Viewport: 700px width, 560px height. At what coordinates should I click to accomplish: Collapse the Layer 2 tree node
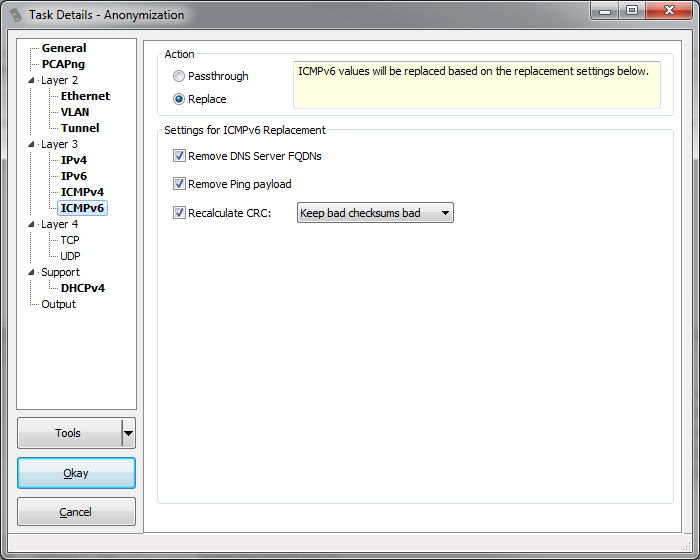[x=31, y=80]
